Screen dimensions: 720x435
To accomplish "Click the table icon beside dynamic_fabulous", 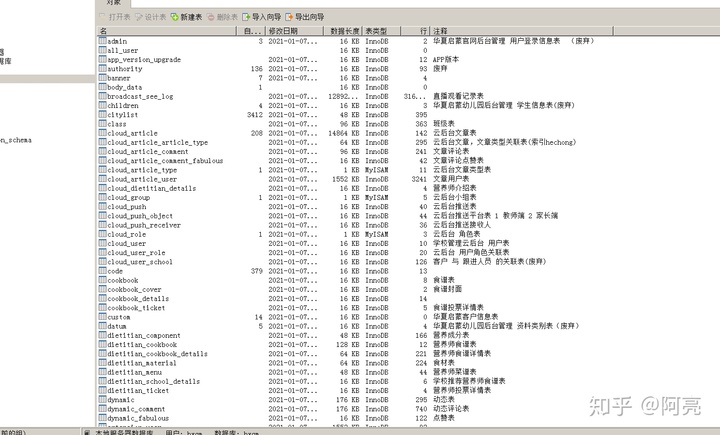I will coord(102,417).
